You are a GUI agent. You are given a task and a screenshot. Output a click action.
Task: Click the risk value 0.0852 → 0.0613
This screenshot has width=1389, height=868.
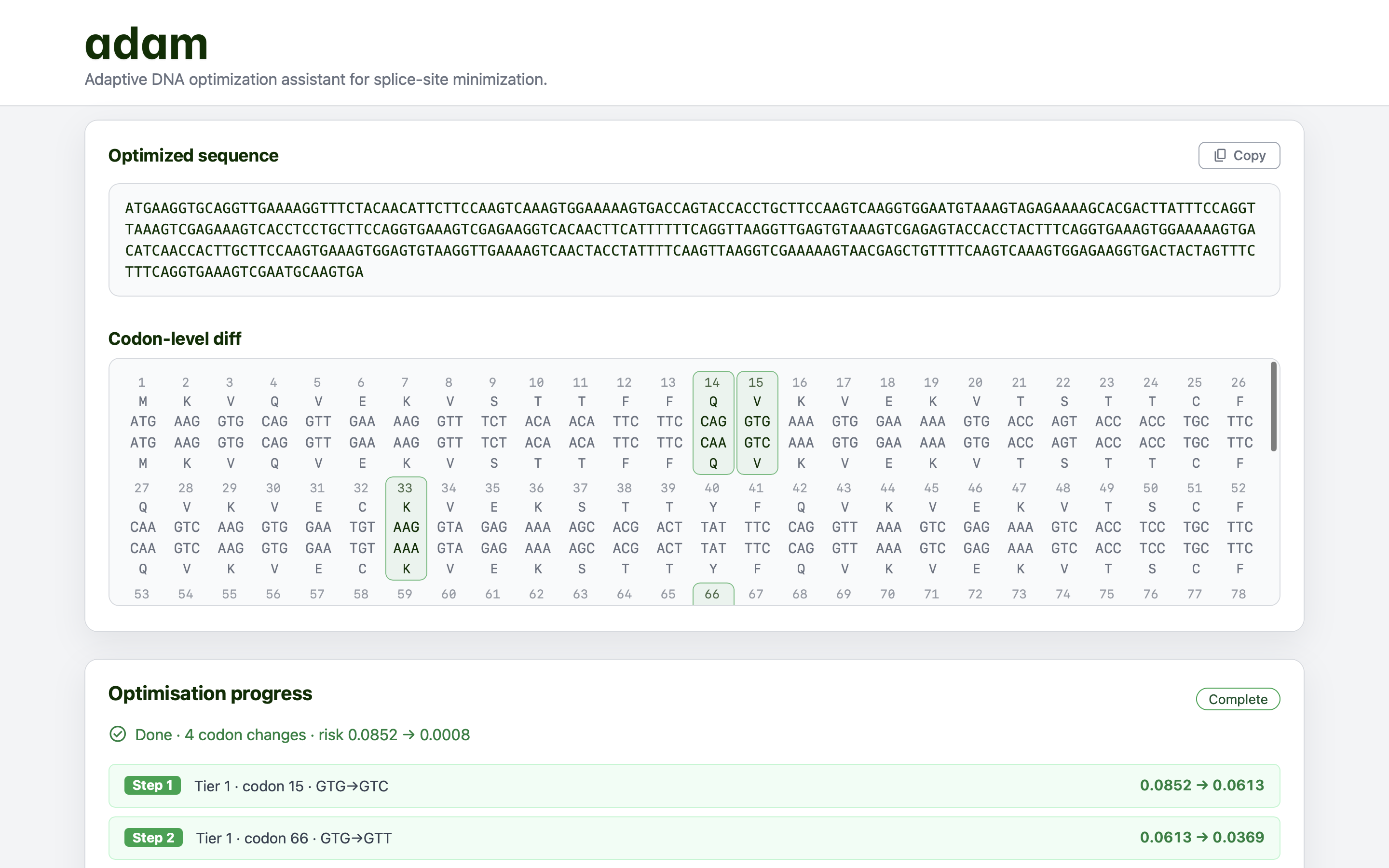[1202, 786]
